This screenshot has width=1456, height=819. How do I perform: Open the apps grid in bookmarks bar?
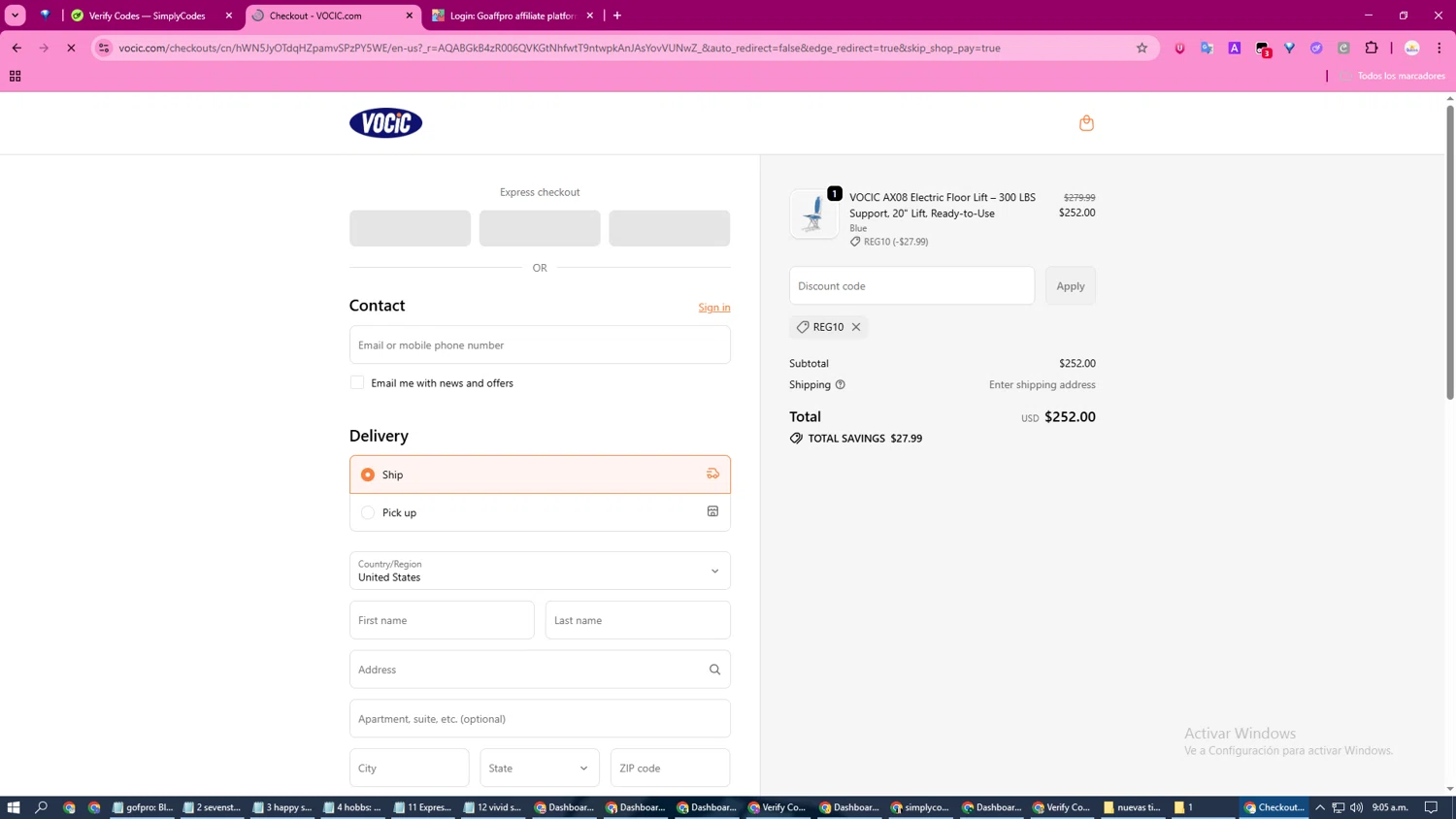(x=15, y=76)
